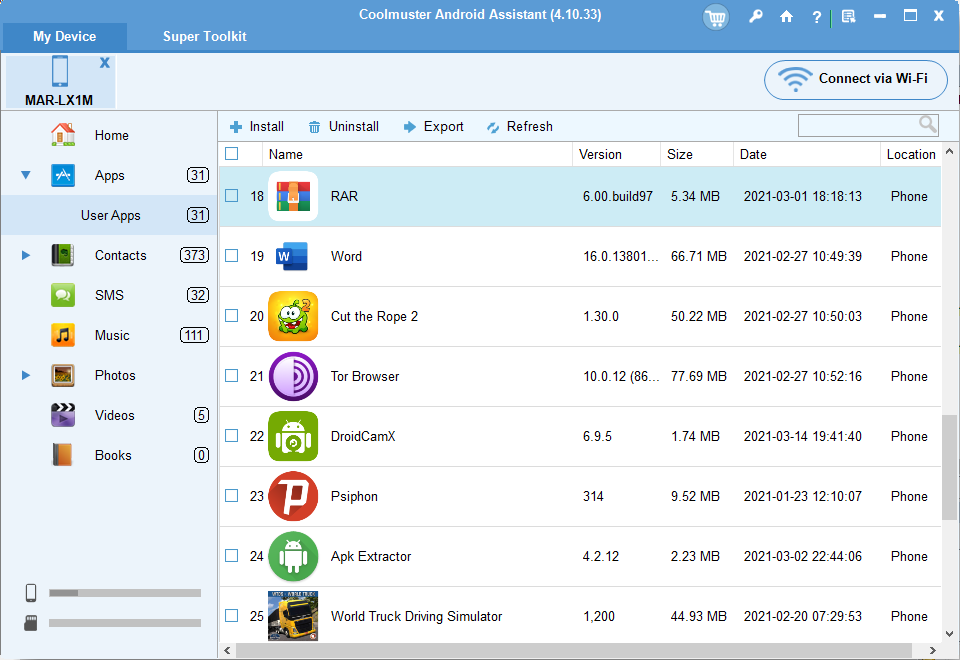Check the box for RAR
The width and height of the screenshot is (960, 660).
pos(231,196)
